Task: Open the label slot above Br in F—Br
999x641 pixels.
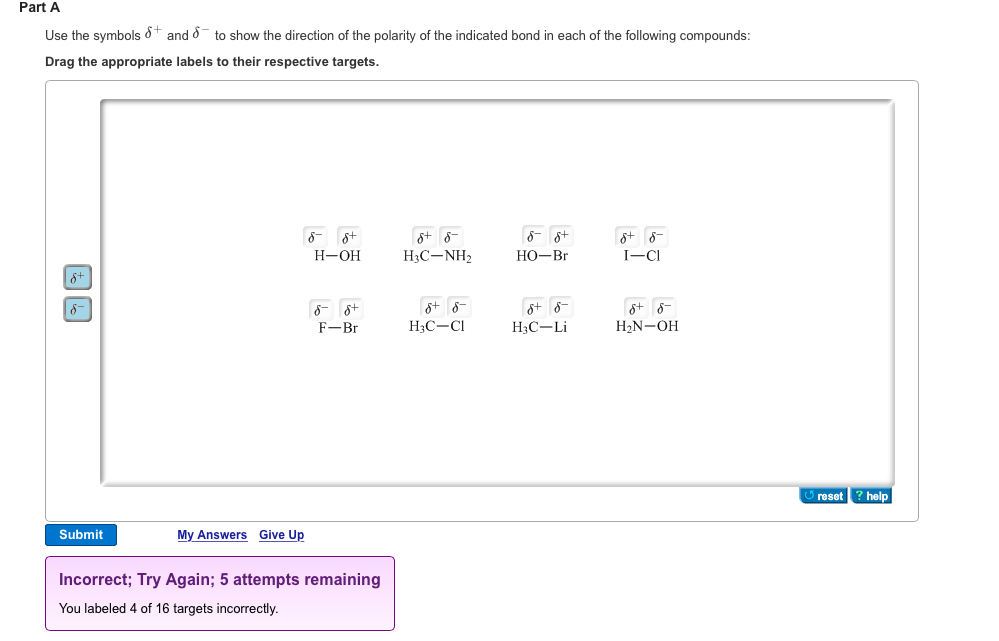Action: tap(348, 308)
